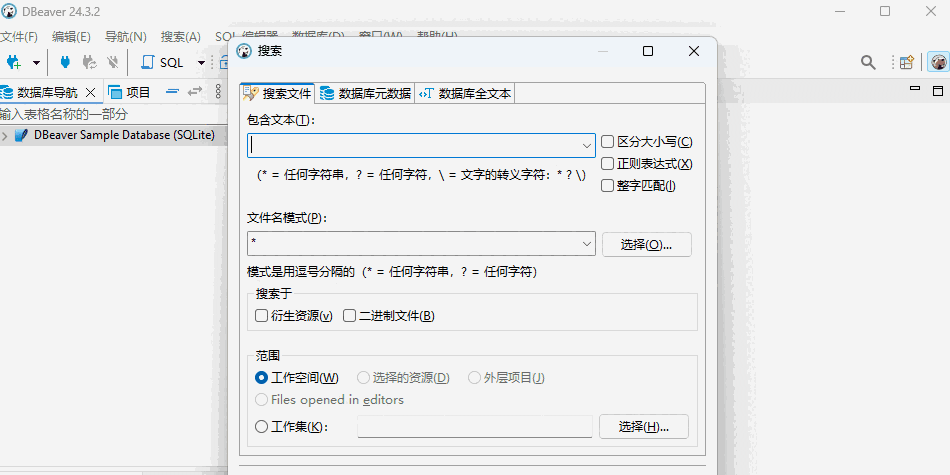Select the DBeaver perspective beaver icon
The width and height of the screenshot is (950, 475).
938,62
